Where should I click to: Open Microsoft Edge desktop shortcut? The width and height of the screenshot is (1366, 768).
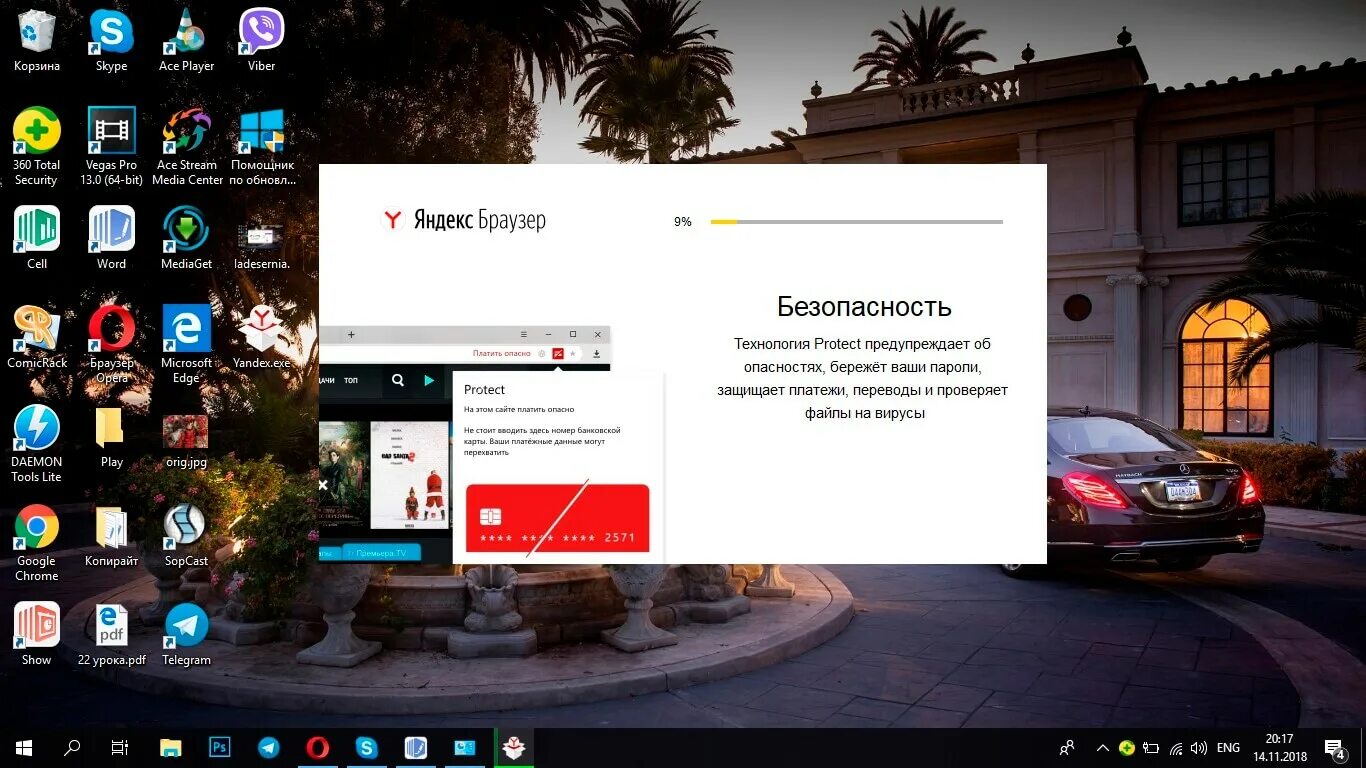click(186, 345)
